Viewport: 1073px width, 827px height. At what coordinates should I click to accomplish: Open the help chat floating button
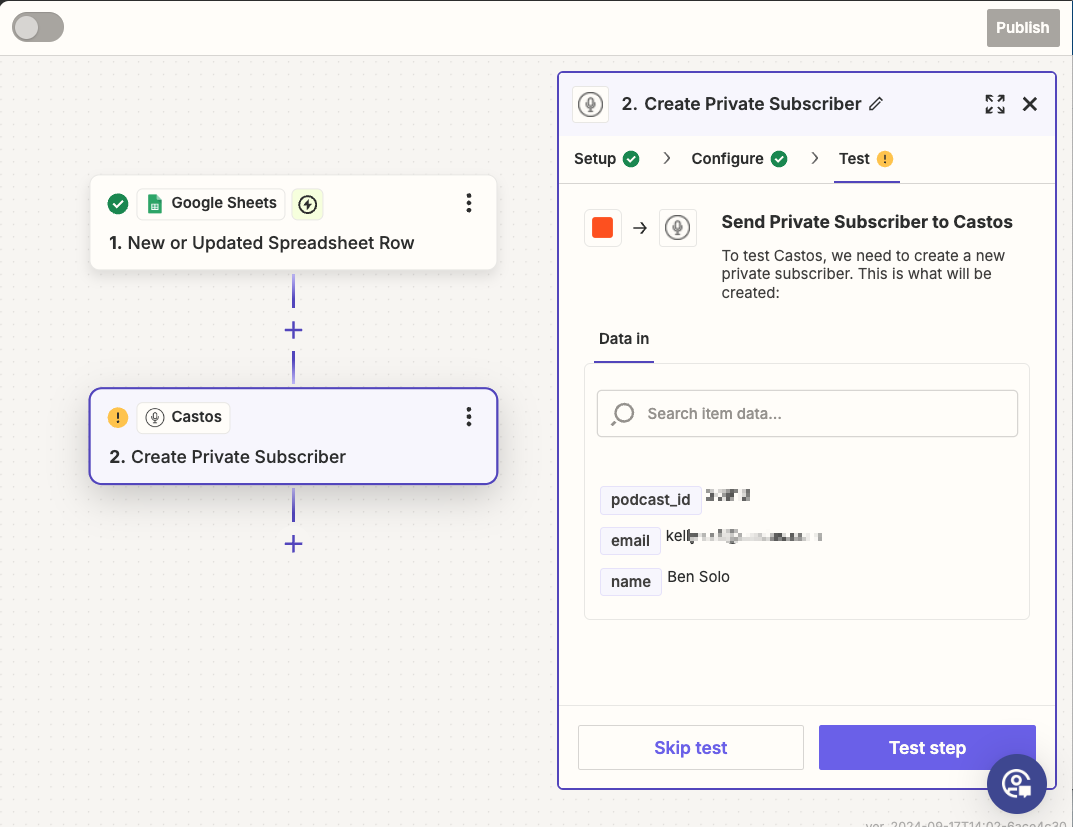1016,784
